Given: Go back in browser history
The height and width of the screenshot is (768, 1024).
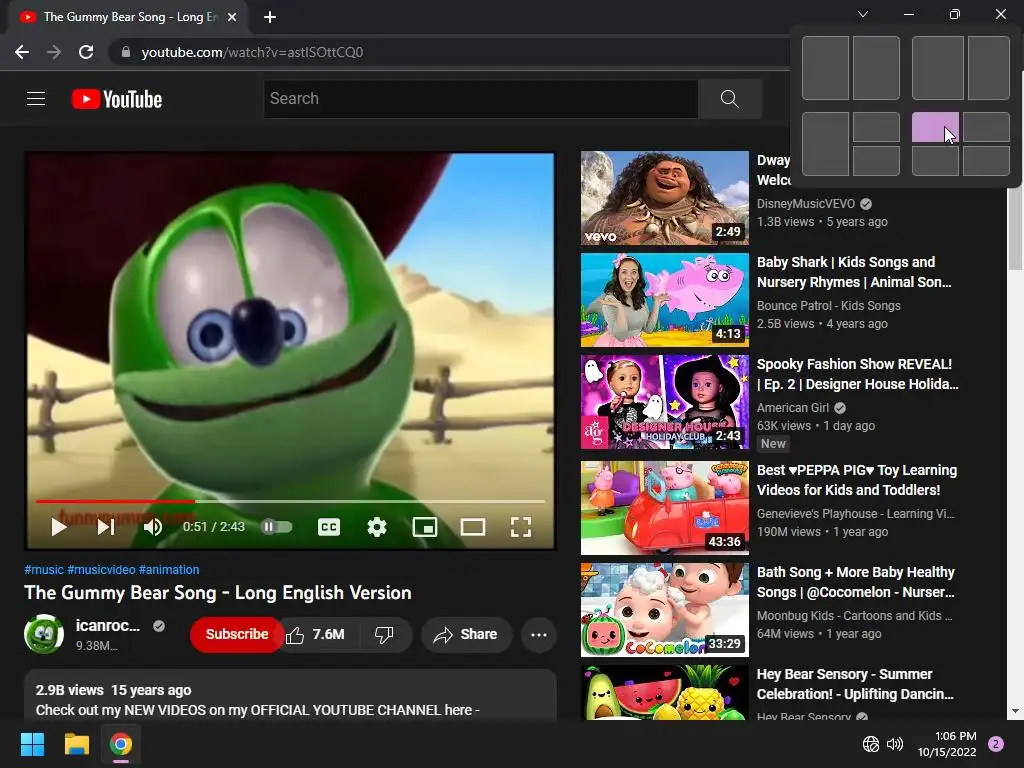Looking at the screenshot, I should coord(22,52).
